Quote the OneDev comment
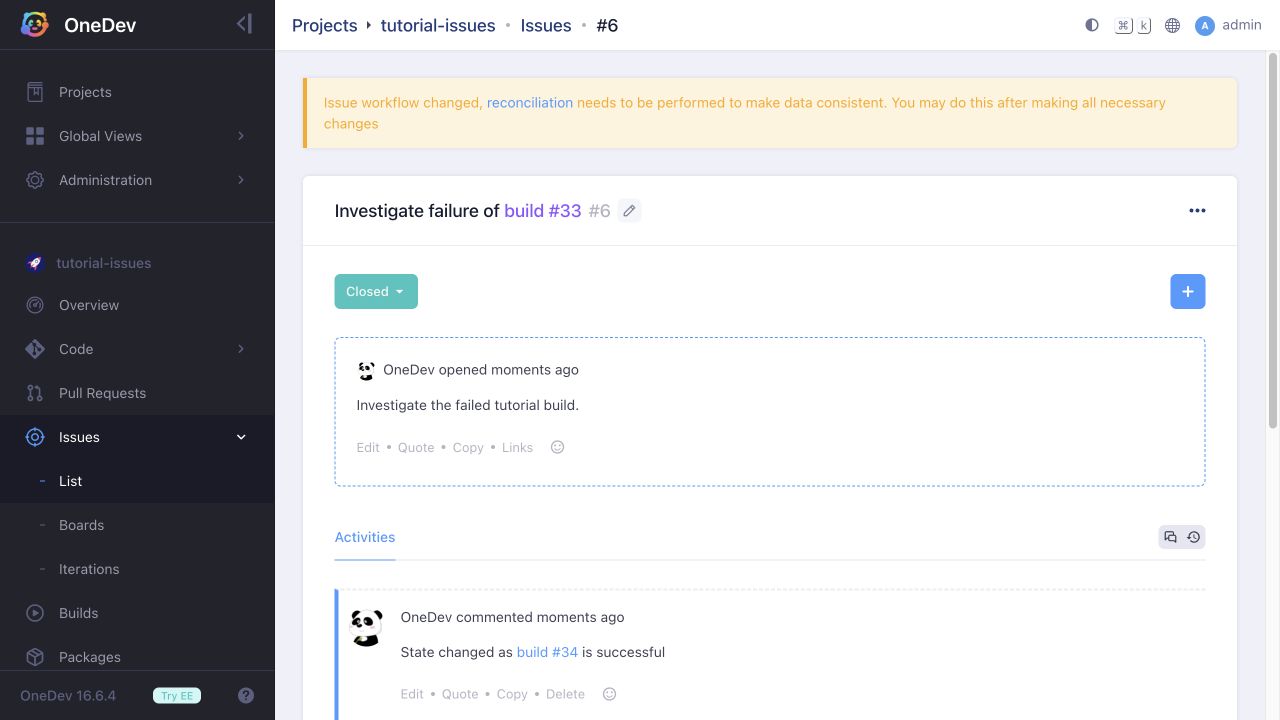This screenshot has height=720, width=1280. (x=460, y=694)
